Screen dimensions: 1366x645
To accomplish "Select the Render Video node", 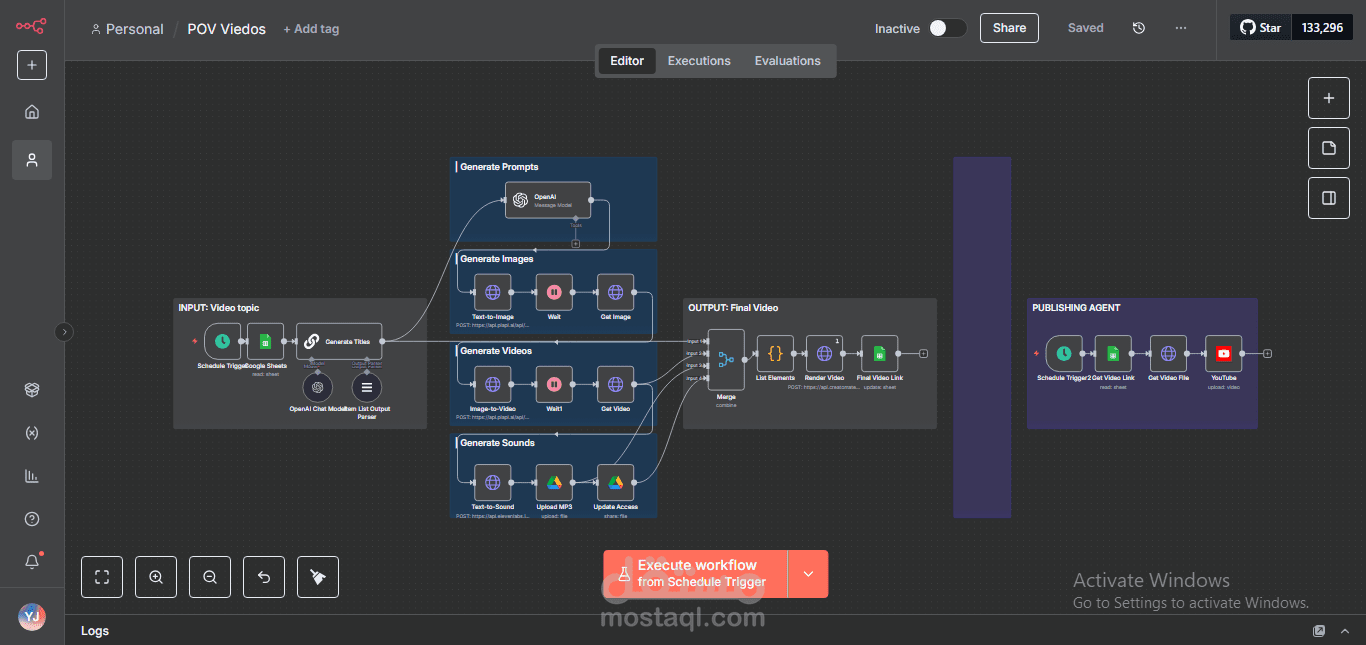I will (x=824, y=353).
